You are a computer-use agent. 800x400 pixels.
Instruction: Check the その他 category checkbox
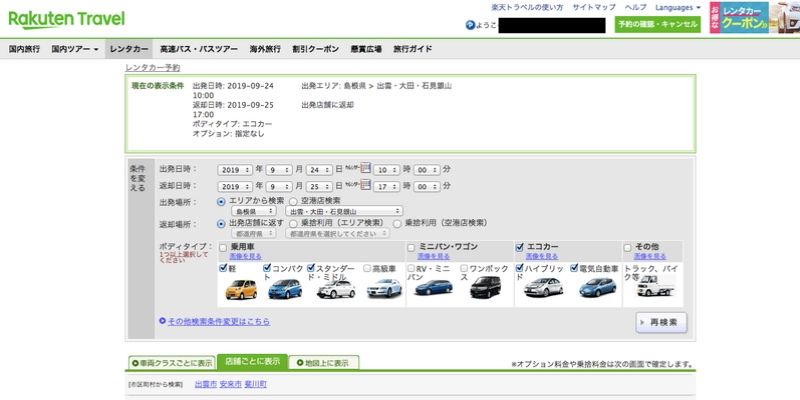[628, 247]
